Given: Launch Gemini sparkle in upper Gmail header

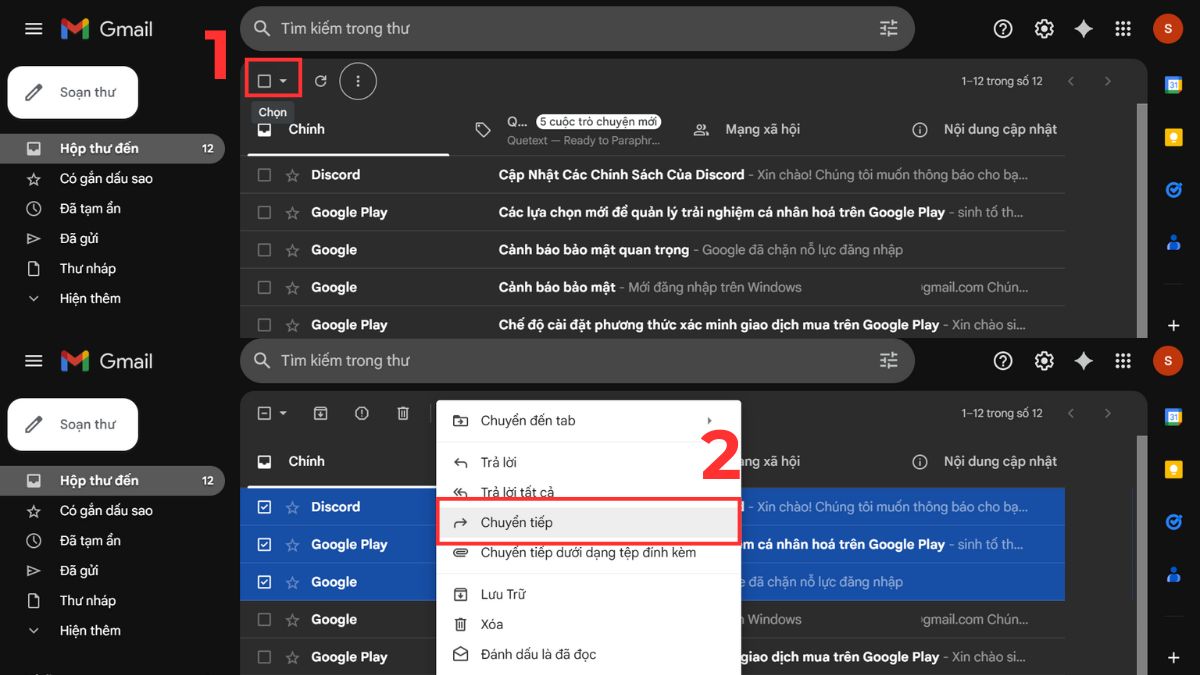Looking at the screenshot, I should click(1083, 29).
